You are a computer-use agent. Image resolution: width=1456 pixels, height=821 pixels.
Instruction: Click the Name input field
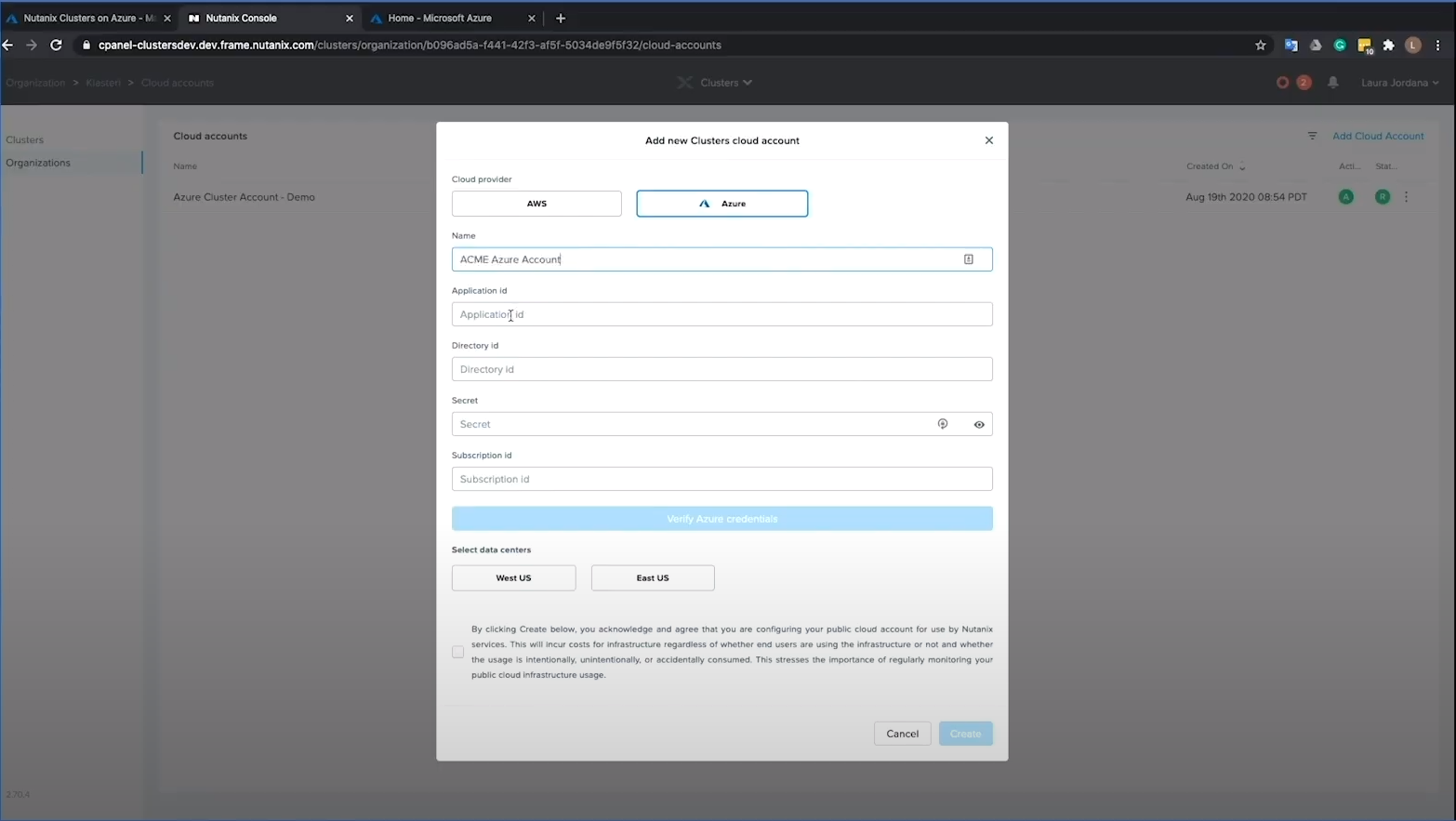[721, 259]
